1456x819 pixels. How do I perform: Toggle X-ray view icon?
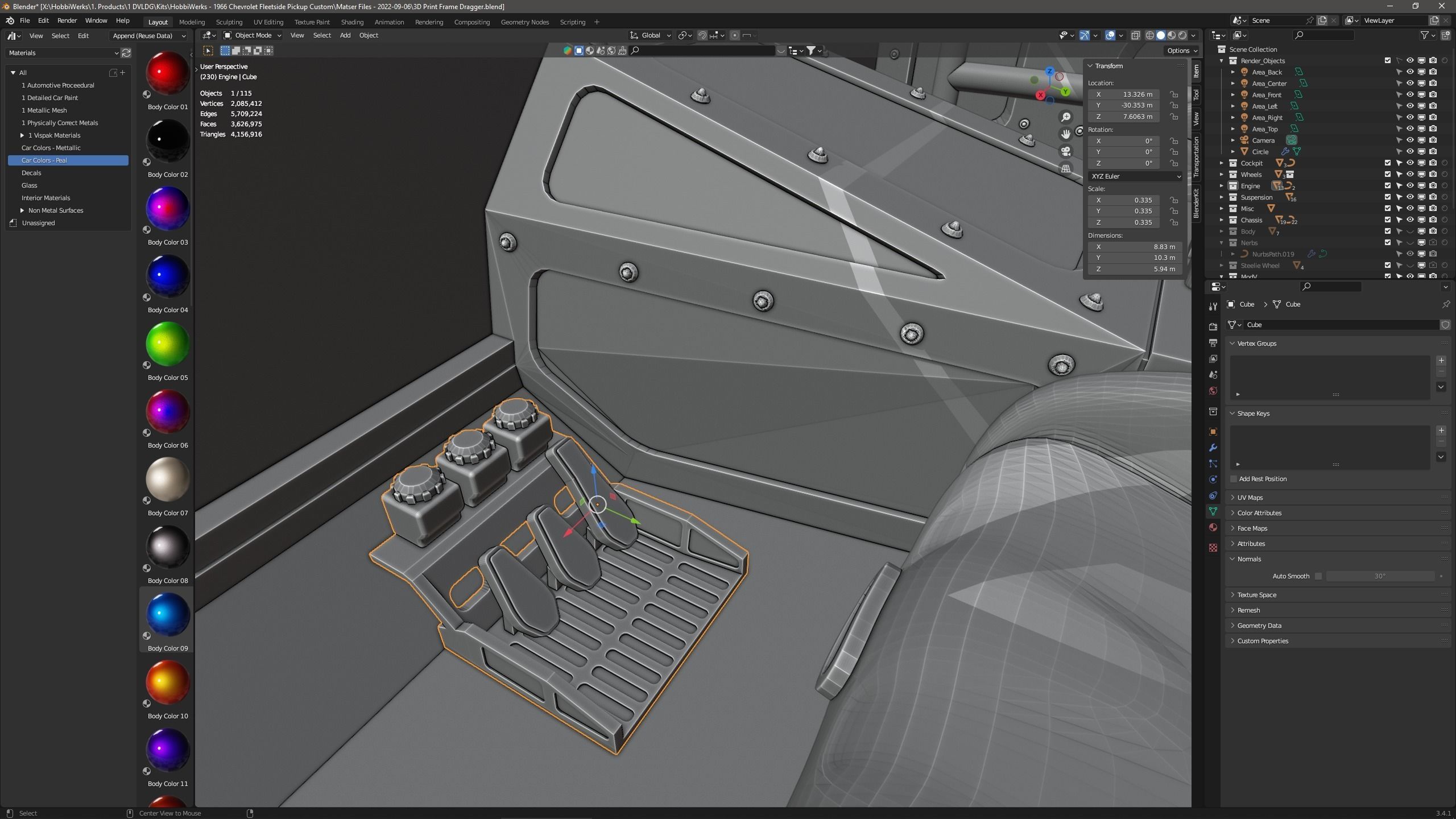point(1136,35)
